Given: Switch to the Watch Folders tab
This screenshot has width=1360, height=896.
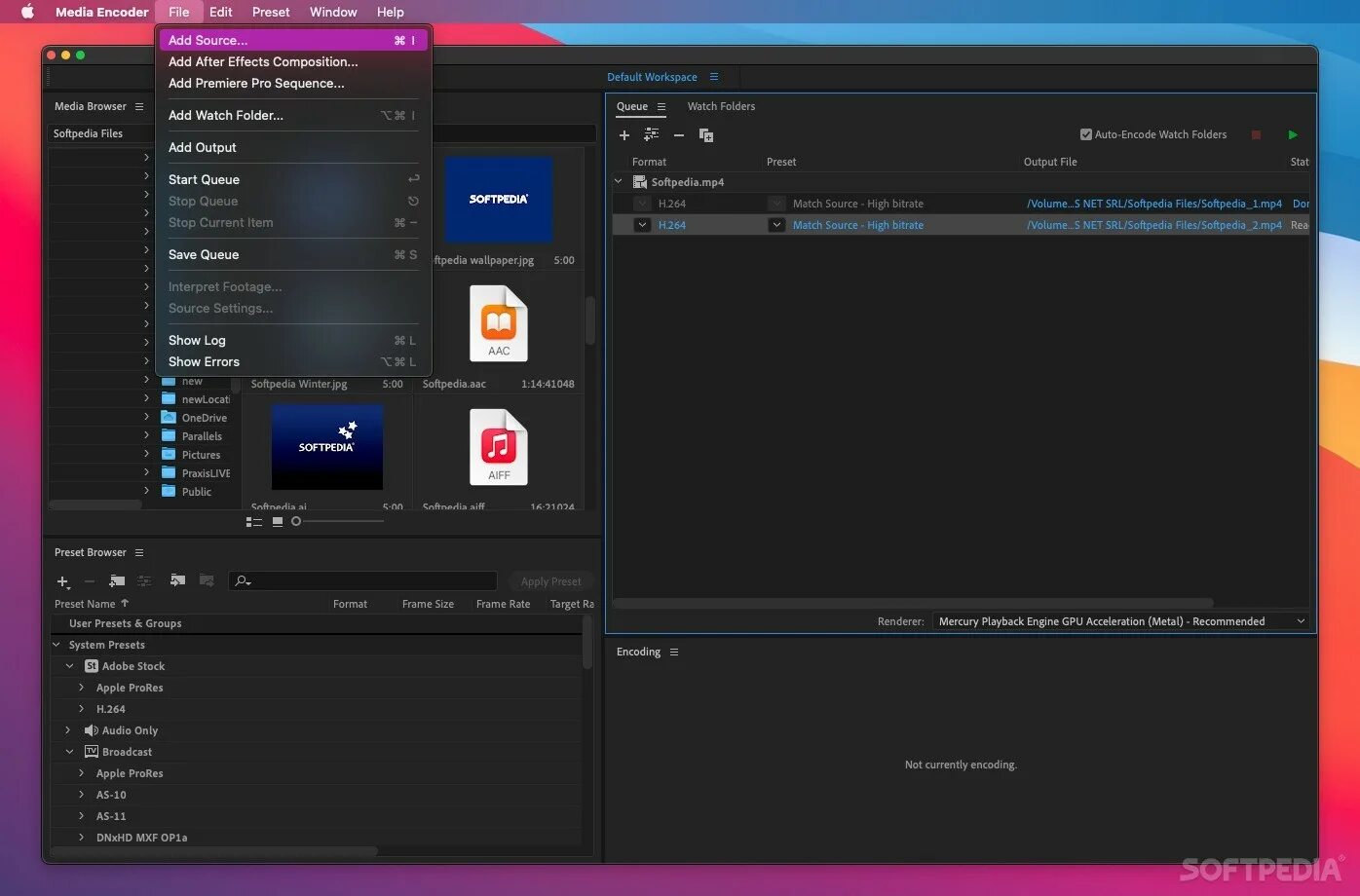Looking at the screenshot, I should [721, 106].
